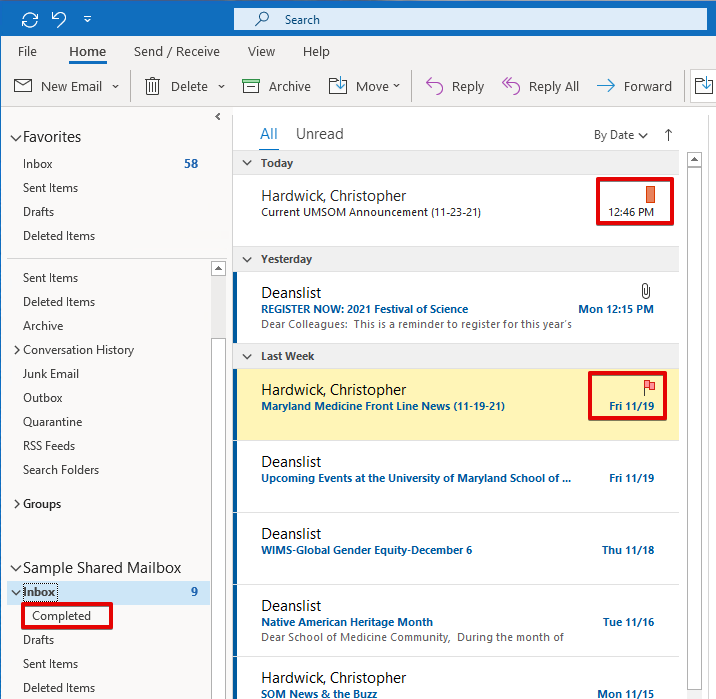Click the New Email envelope icon
Viewport: 716px width, 699px height.
(x=23, y=86)
